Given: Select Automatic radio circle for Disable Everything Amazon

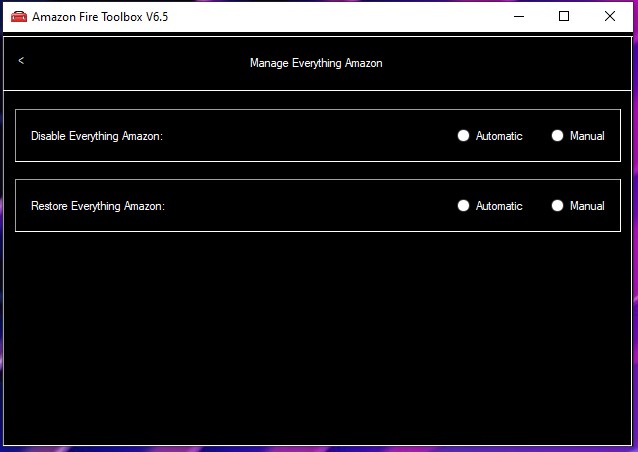Looking at the screenshot, I should 463,136.
